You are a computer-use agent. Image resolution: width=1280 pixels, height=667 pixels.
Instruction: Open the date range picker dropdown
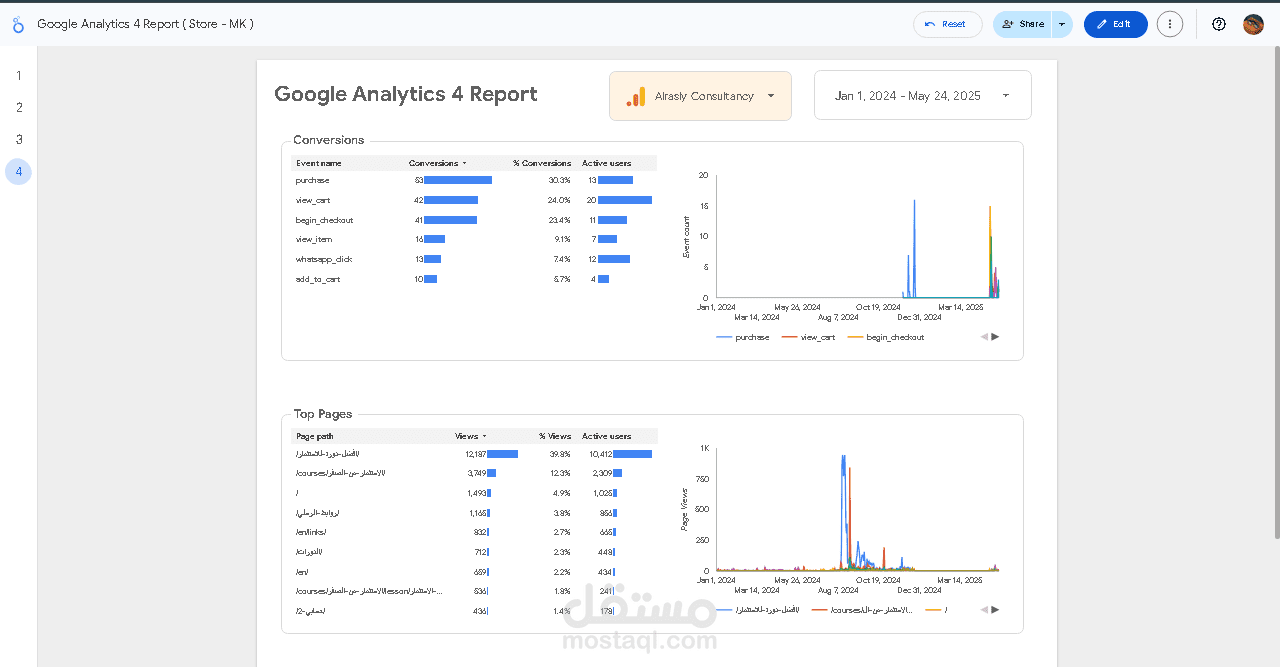pos(1005,96)
